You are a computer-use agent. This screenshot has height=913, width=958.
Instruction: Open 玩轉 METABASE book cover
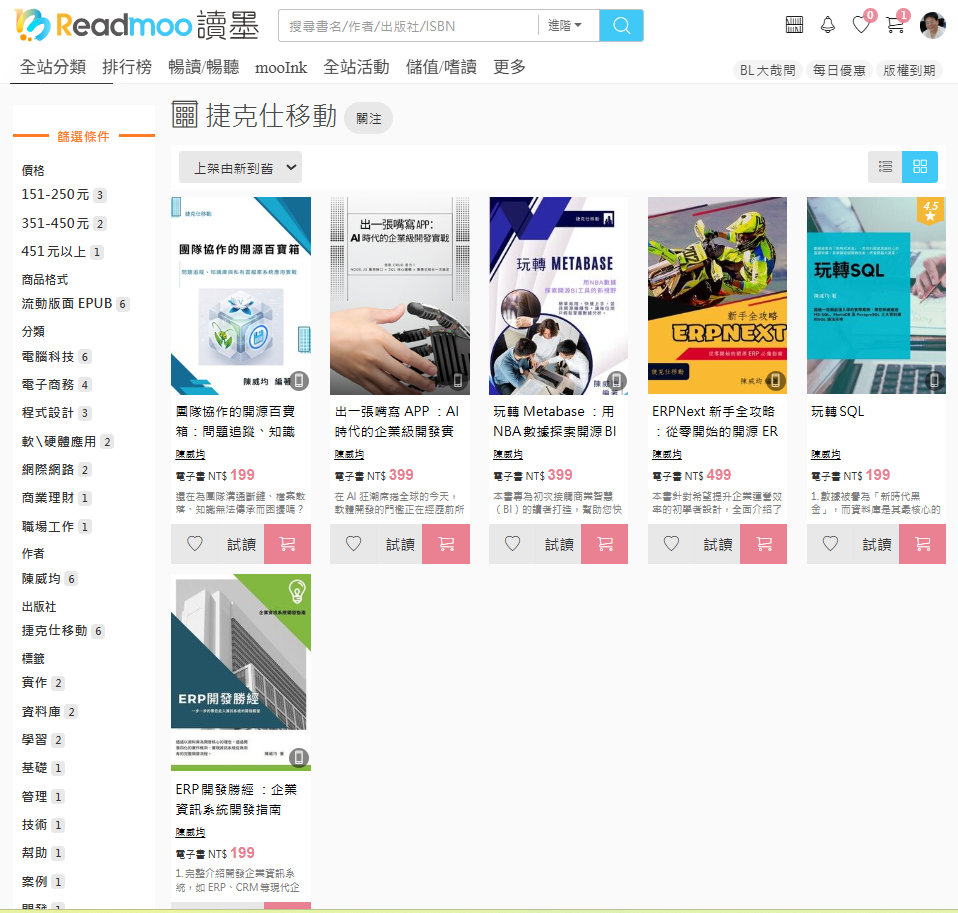click(x=558, y=296)
